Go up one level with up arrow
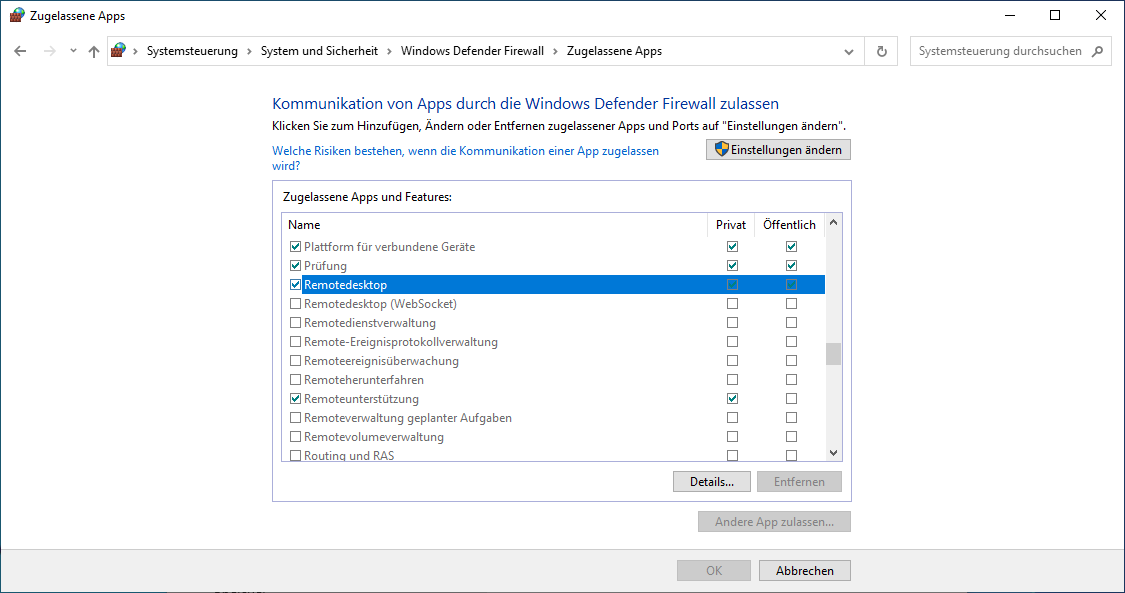This screenshot has width=1125, height=593. (93, 52)
